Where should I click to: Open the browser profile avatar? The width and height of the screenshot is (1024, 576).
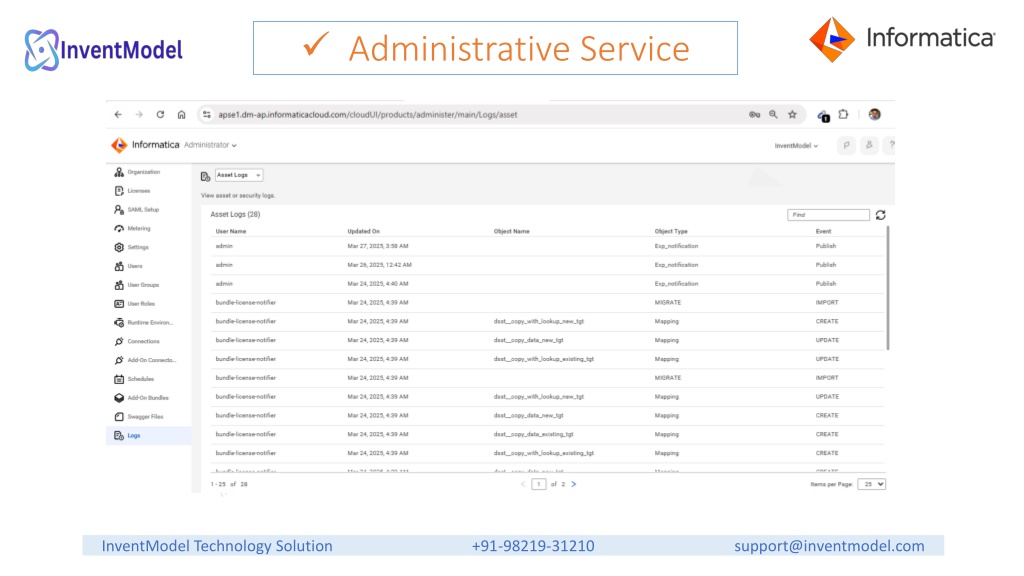[x=874, y=114]
